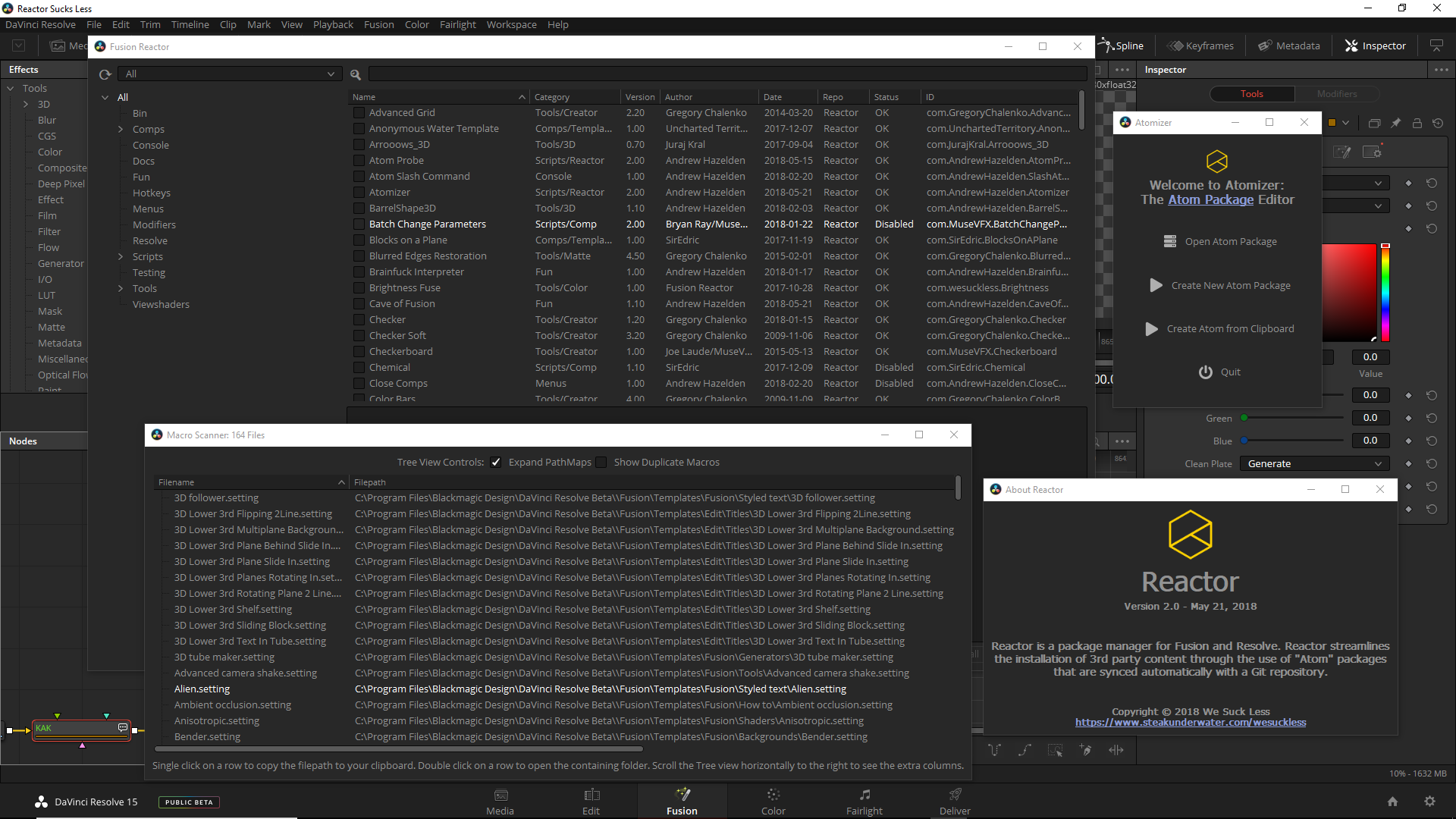Open the Keyframes panel from the toolbar
1456x819 pixels.
1200,45
